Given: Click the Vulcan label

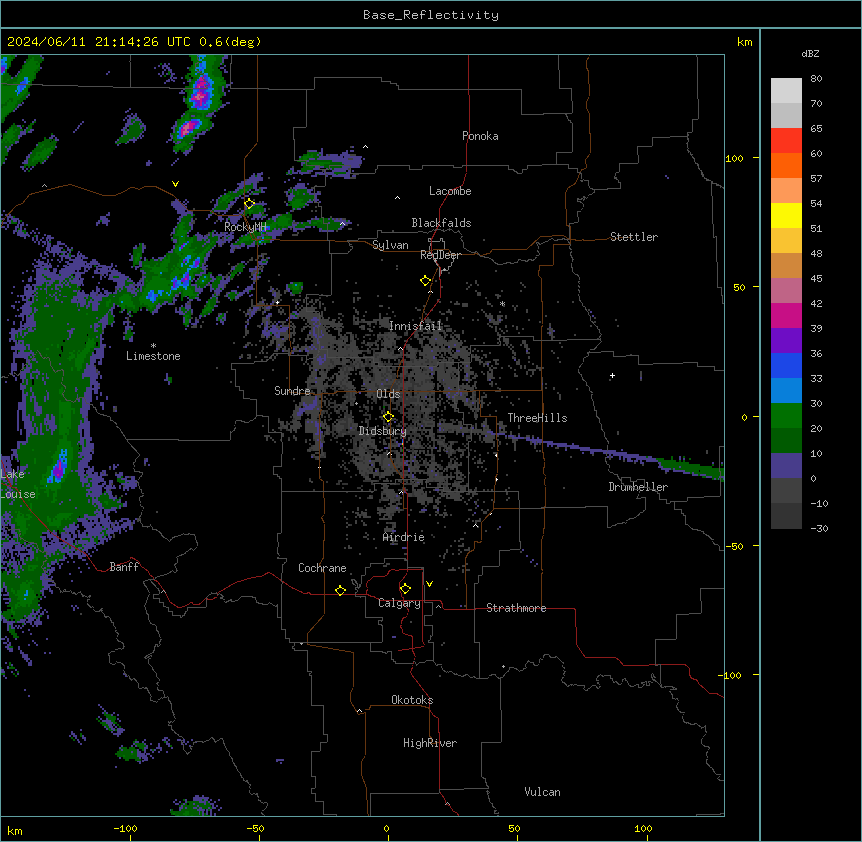Looking at the screenshot, I should point(543,792).
